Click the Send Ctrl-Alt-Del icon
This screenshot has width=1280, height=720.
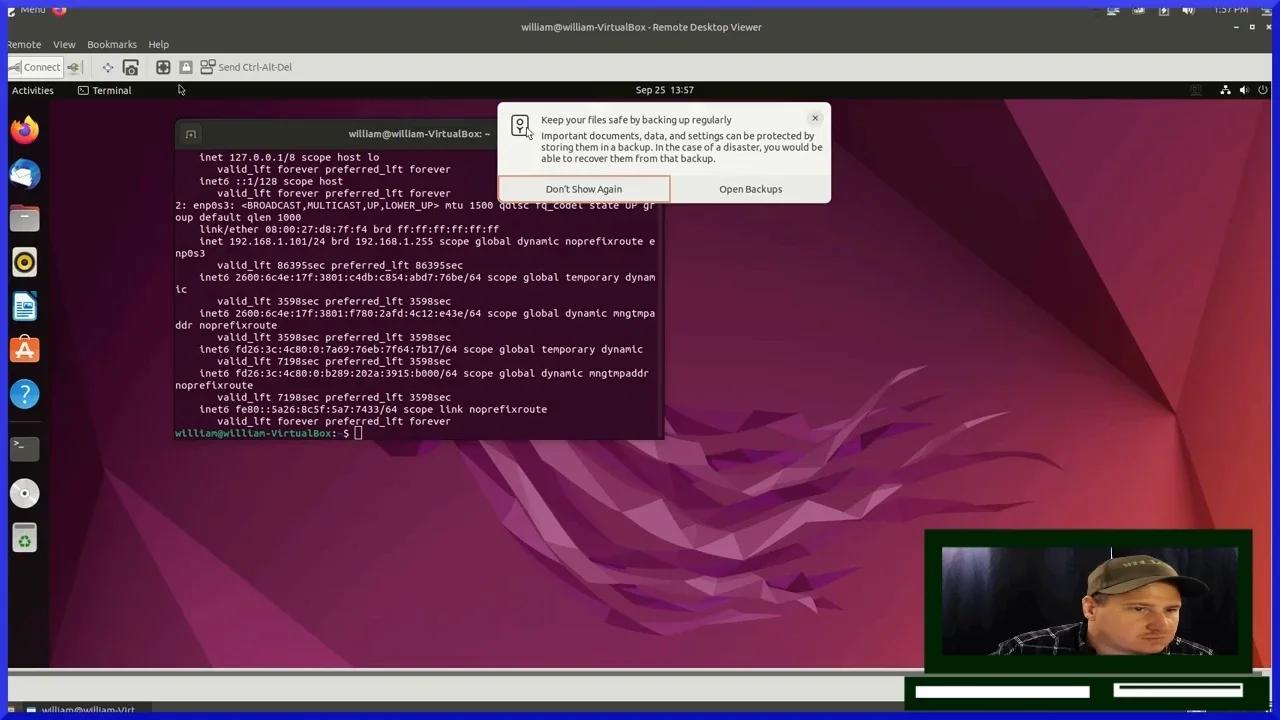tap(207, 66)
